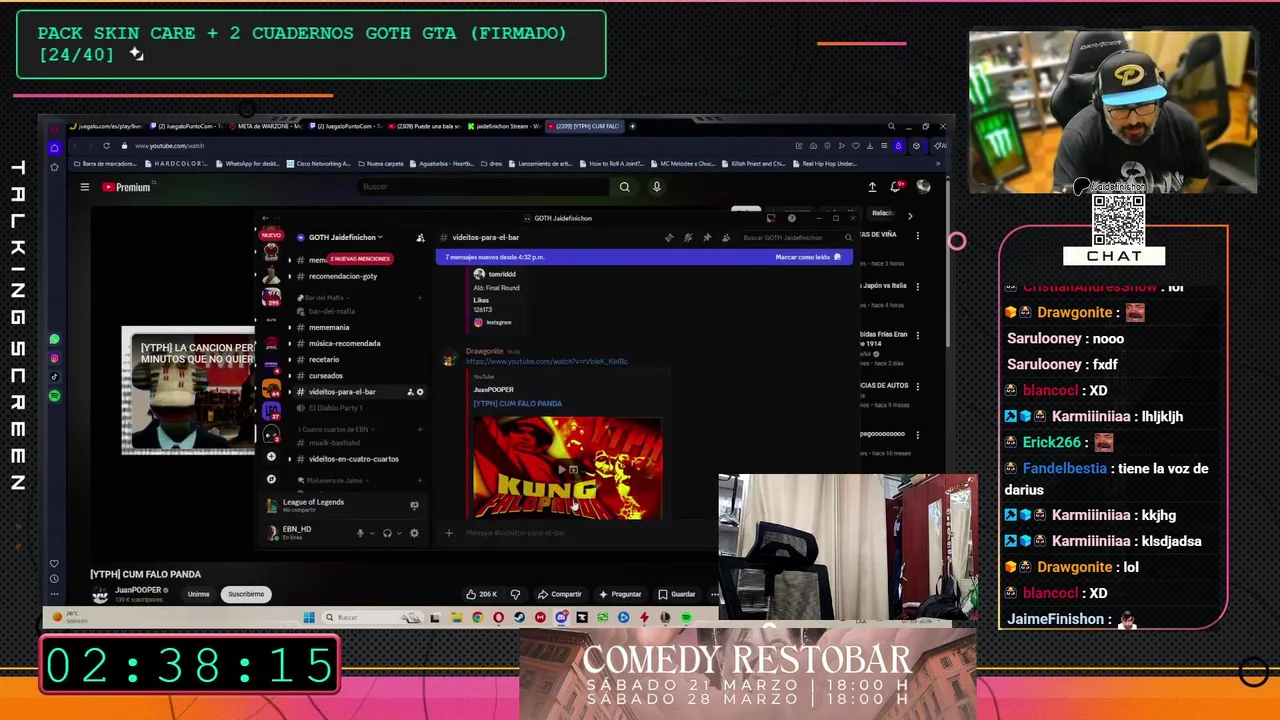Open Discord channel mememania
Image resolution: width=1280 pixels, height=720 pixels.
(x=329, y=327)
